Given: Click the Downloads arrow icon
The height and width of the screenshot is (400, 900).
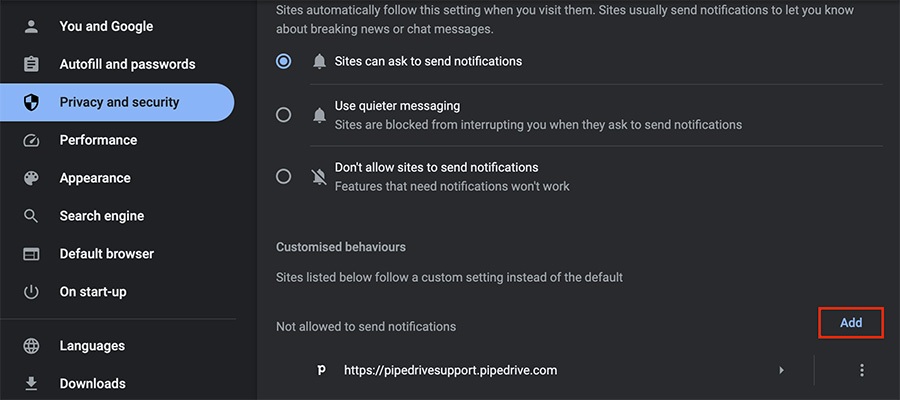Looking at the screenshot, I should click(31, 383).
